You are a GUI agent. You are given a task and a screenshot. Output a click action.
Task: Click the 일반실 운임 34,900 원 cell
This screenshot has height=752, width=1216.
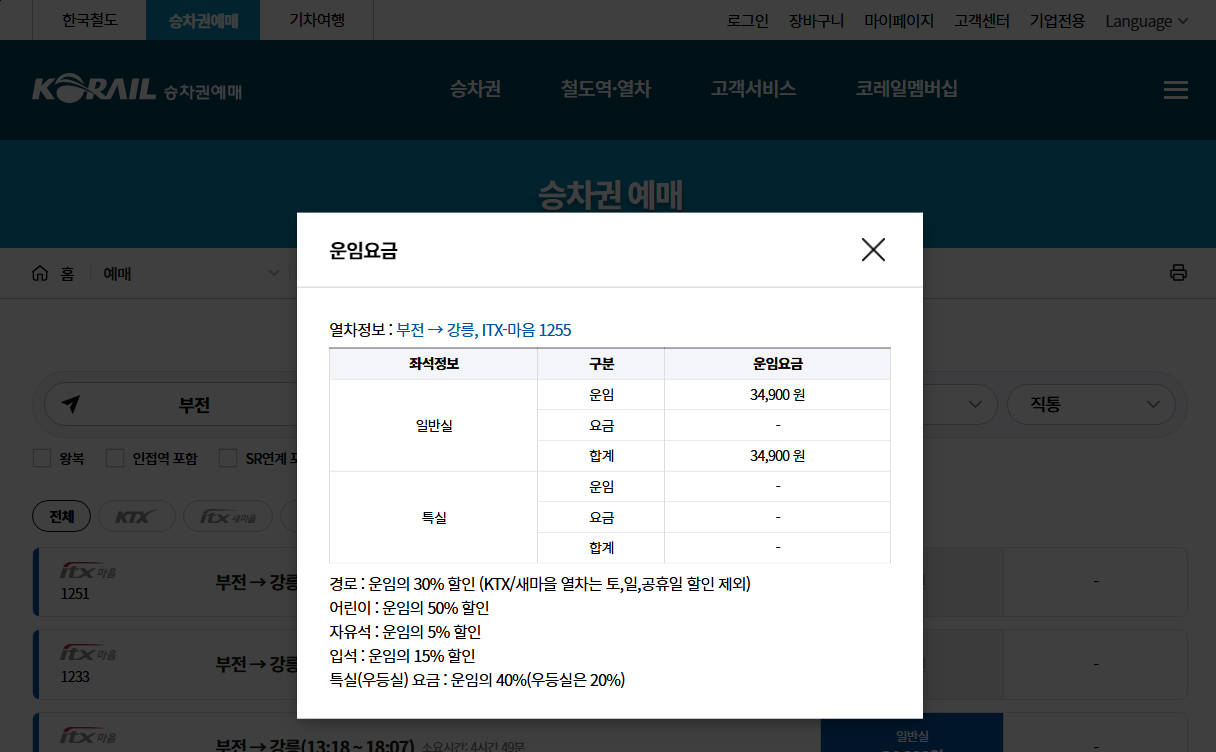pos(777,395)
